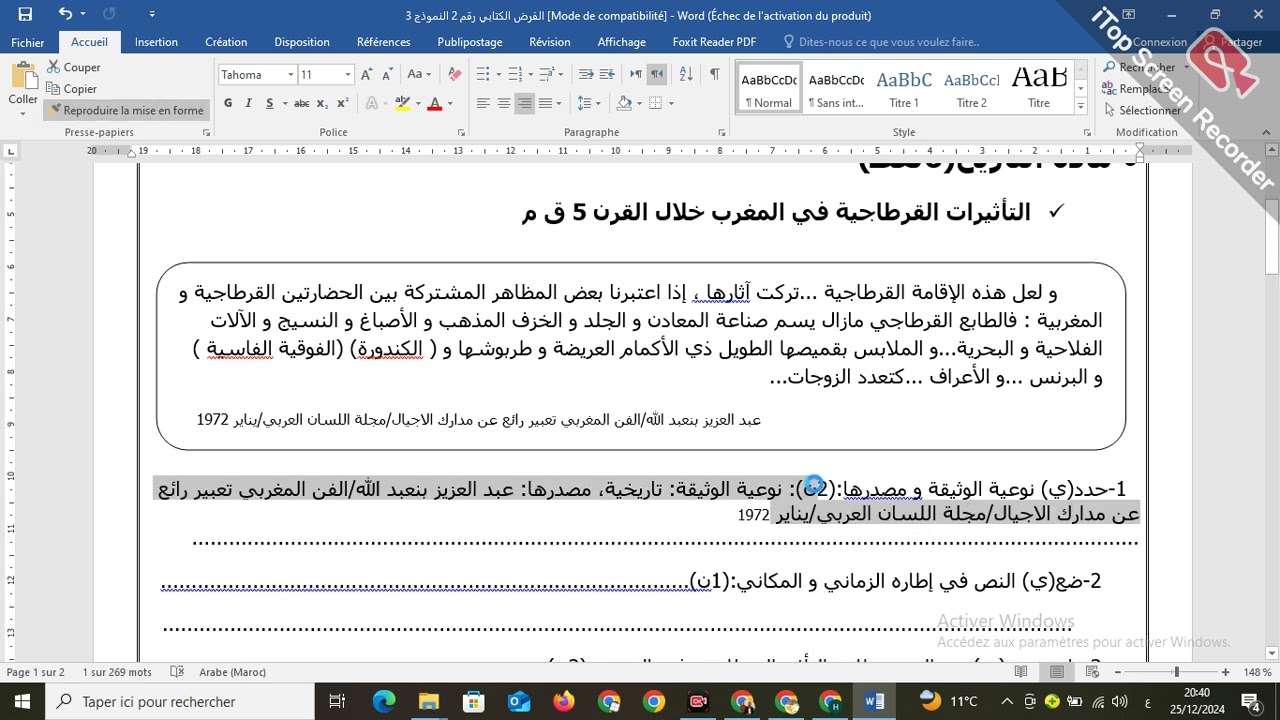
Task: Sort text with the A-Z sort icon
Action: [686, 75]
